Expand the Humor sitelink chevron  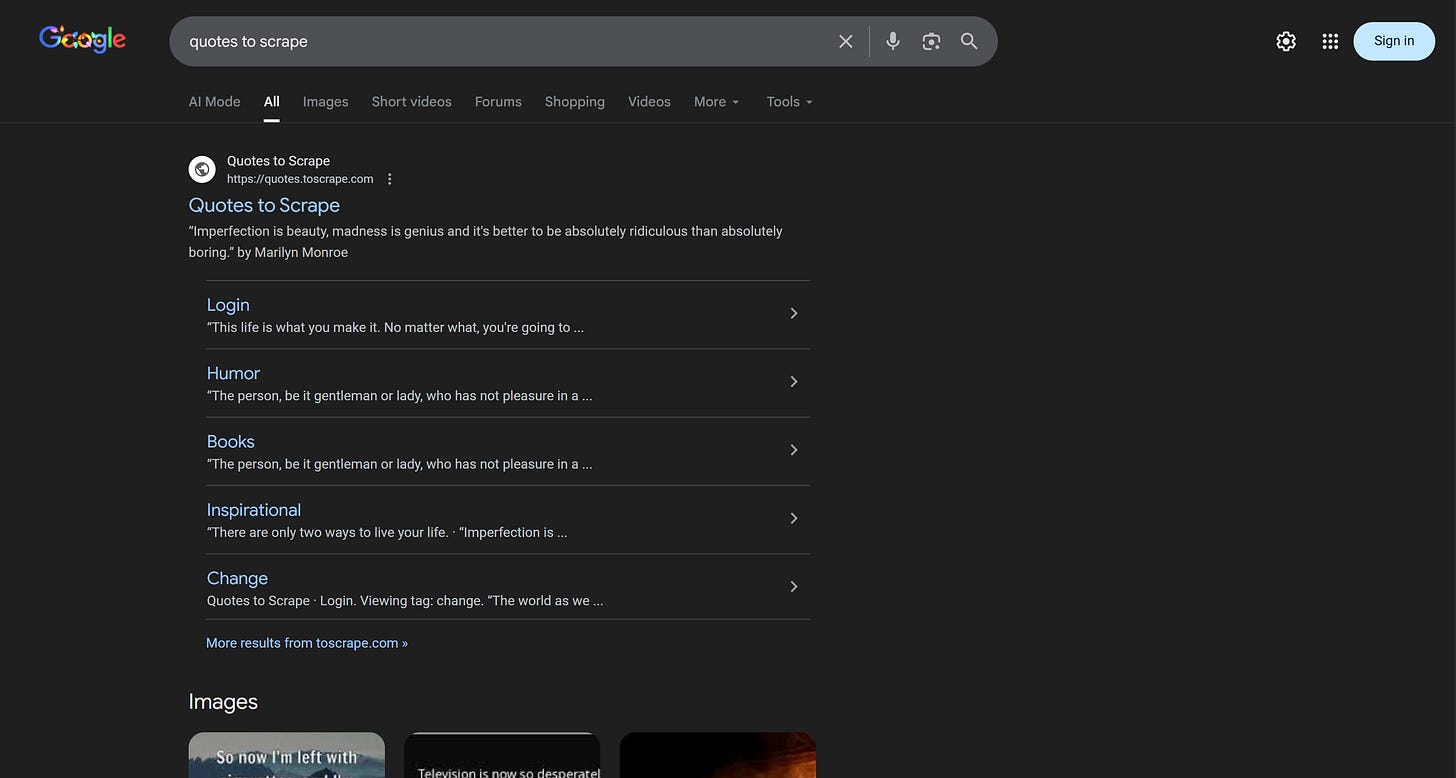tap(793, 381)
